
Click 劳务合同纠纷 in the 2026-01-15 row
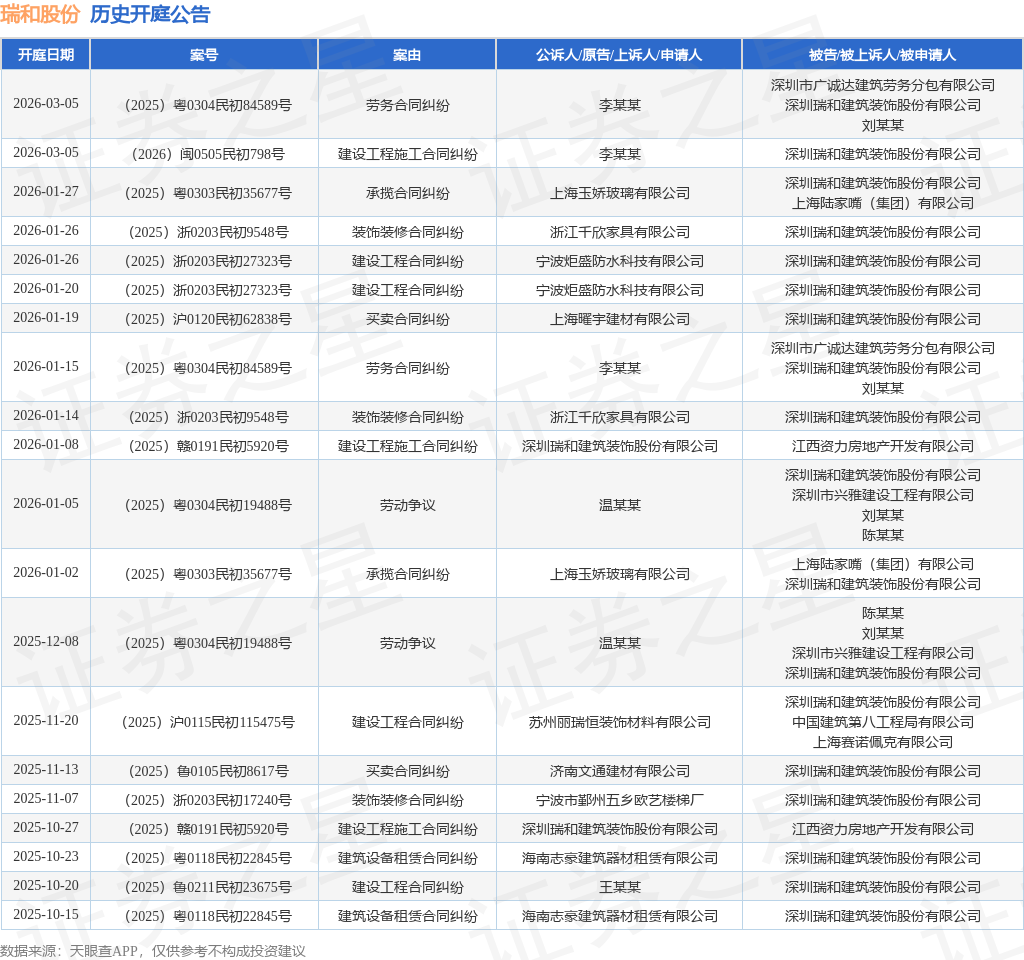pyautogui.click(x=407, y=368)
